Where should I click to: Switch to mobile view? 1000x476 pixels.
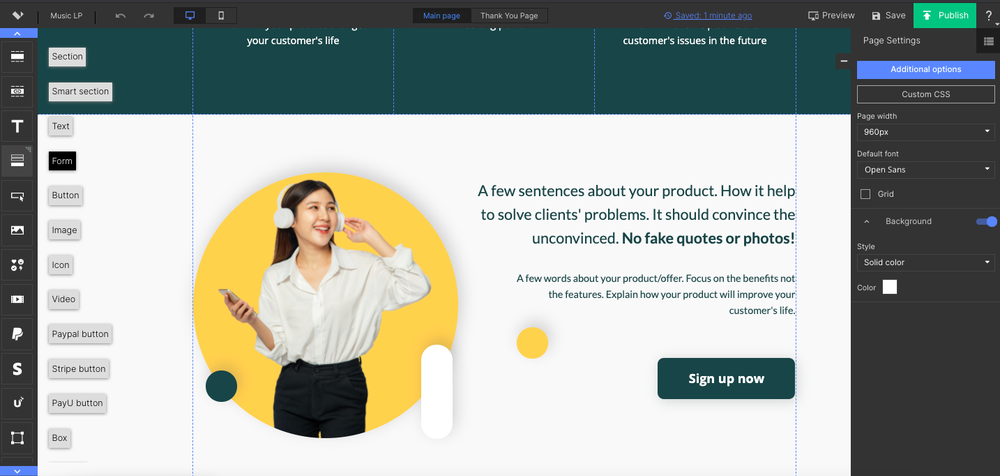(x=221, y=15)
